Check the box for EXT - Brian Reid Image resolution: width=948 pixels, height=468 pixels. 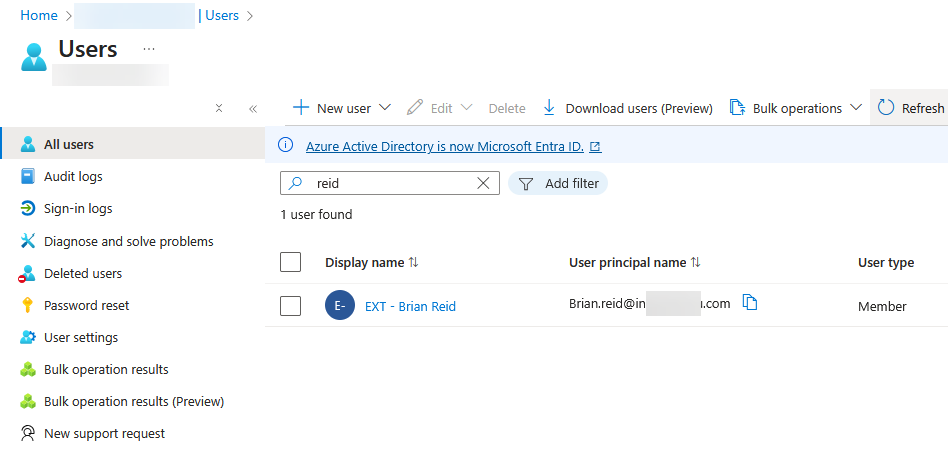[291, 306]
